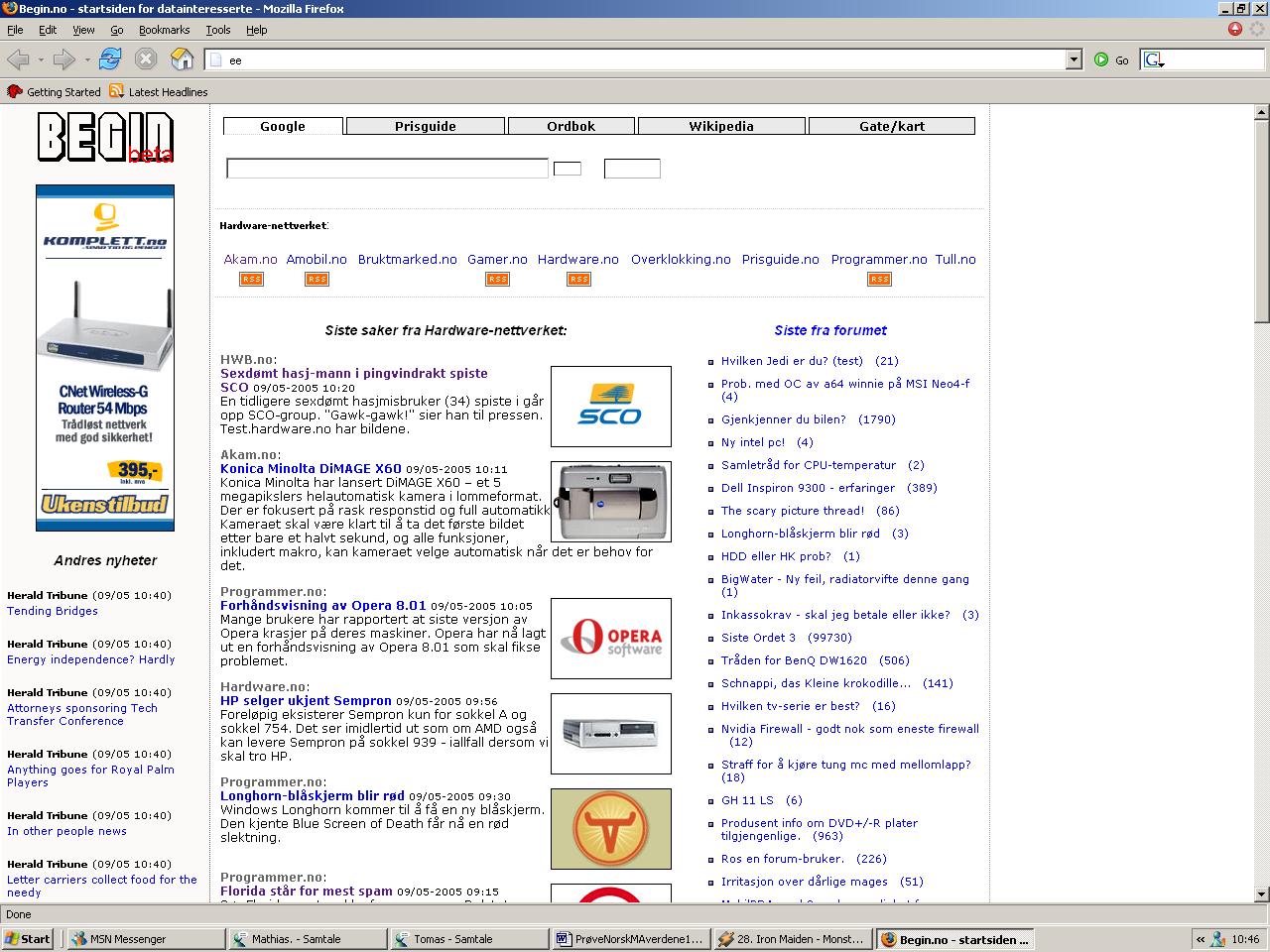Click RSS icon under Programmer.no
The image size is (1270, 952).
pos(879,280)
